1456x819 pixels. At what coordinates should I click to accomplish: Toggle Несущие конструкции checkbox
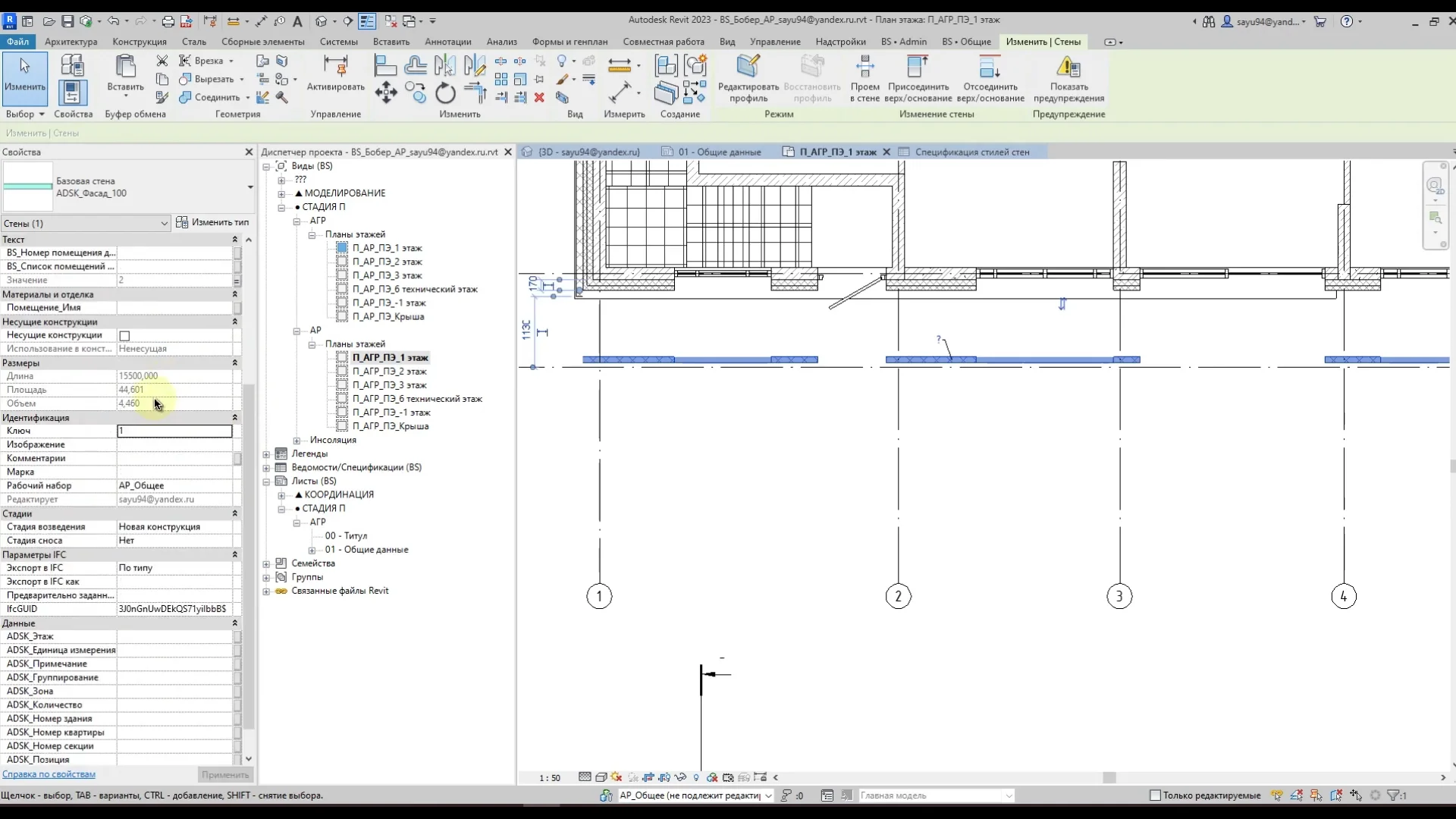pos(124,335)
